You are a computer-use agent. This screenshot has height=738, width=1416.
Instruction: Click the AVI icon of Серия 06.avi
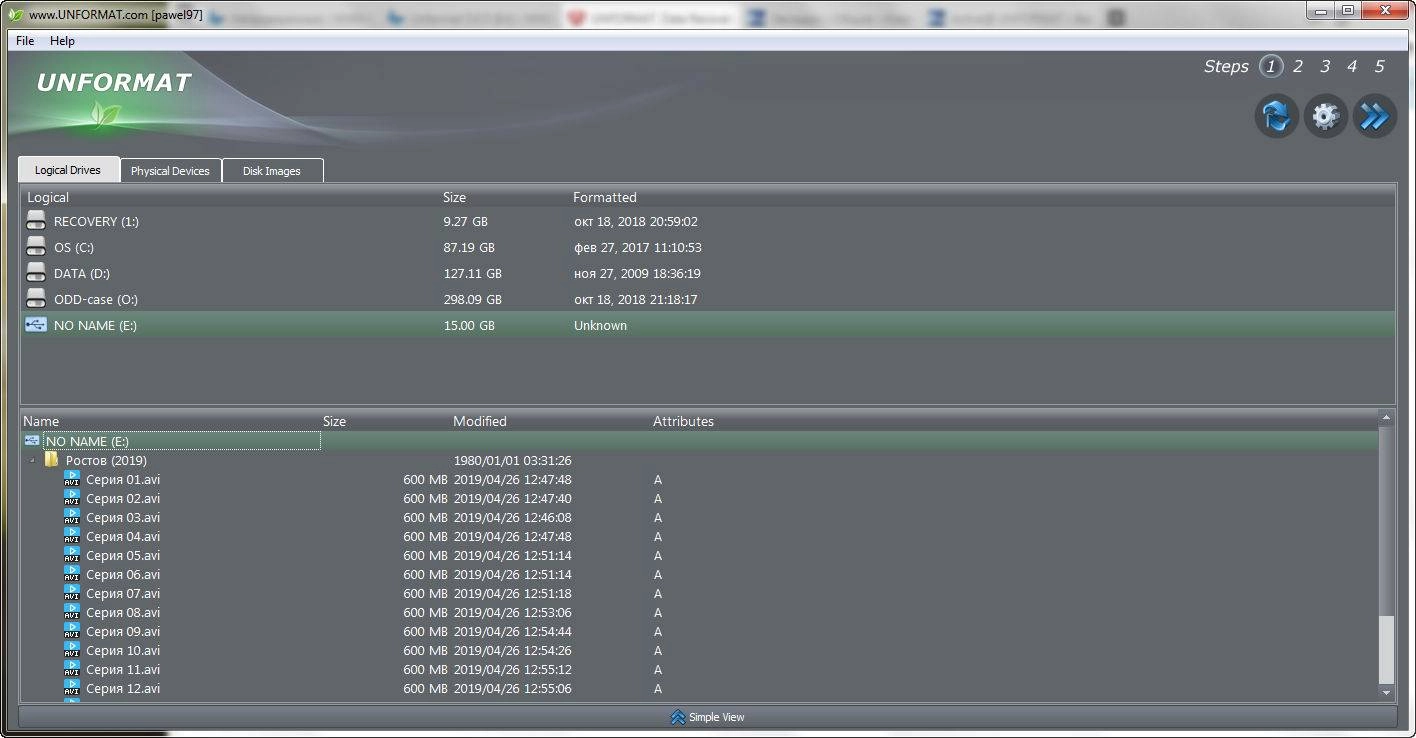point(72,574)
